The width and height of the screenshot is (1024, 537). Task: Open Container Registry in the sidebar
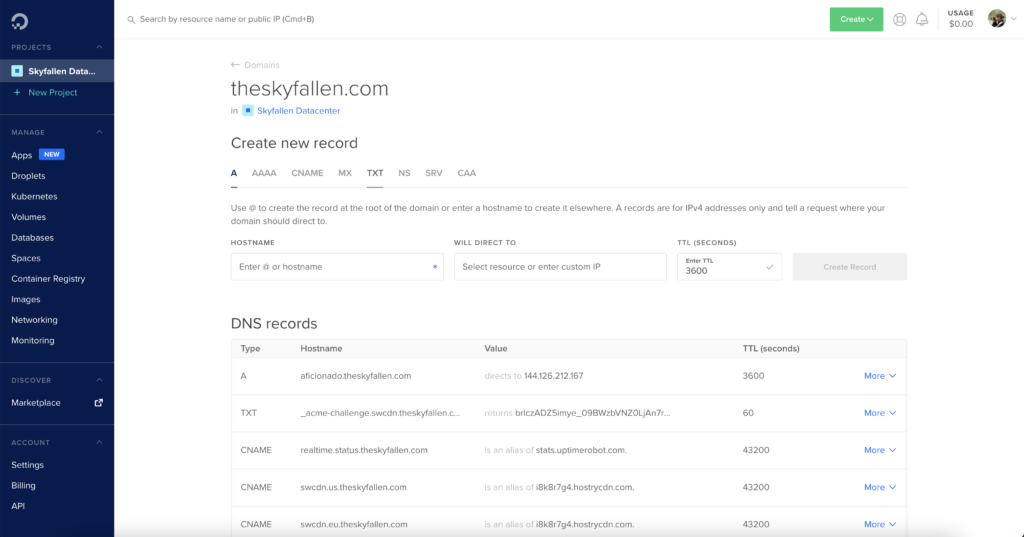pos(48,278)
